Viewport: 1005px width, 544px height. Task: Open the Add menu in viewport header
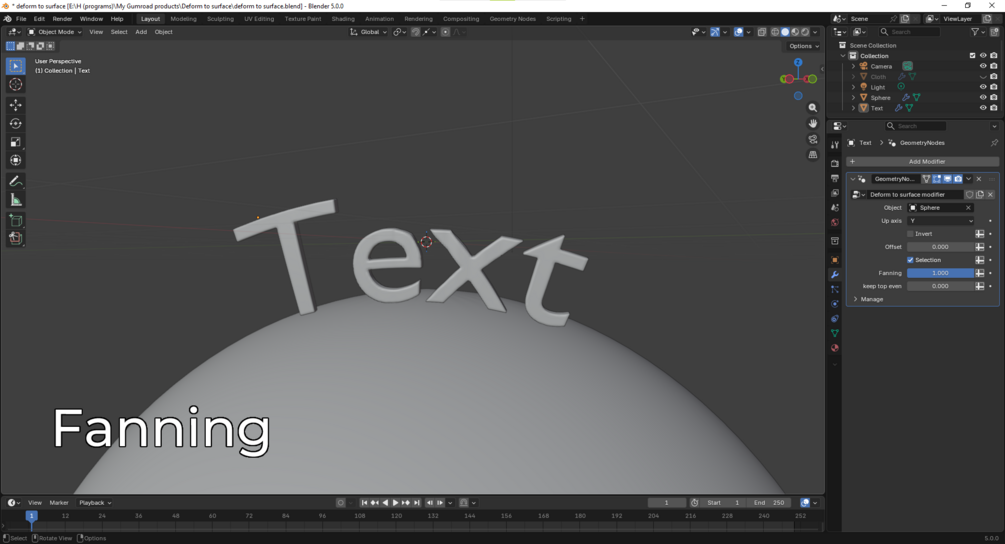coord(141,32)
